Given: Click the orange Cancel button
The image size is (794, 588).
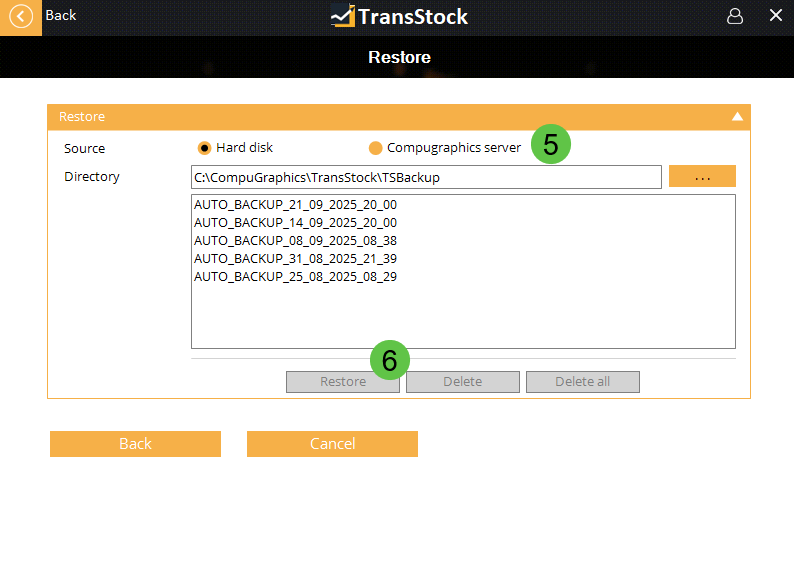Looking at the screenshot, I should pos(332,444).
